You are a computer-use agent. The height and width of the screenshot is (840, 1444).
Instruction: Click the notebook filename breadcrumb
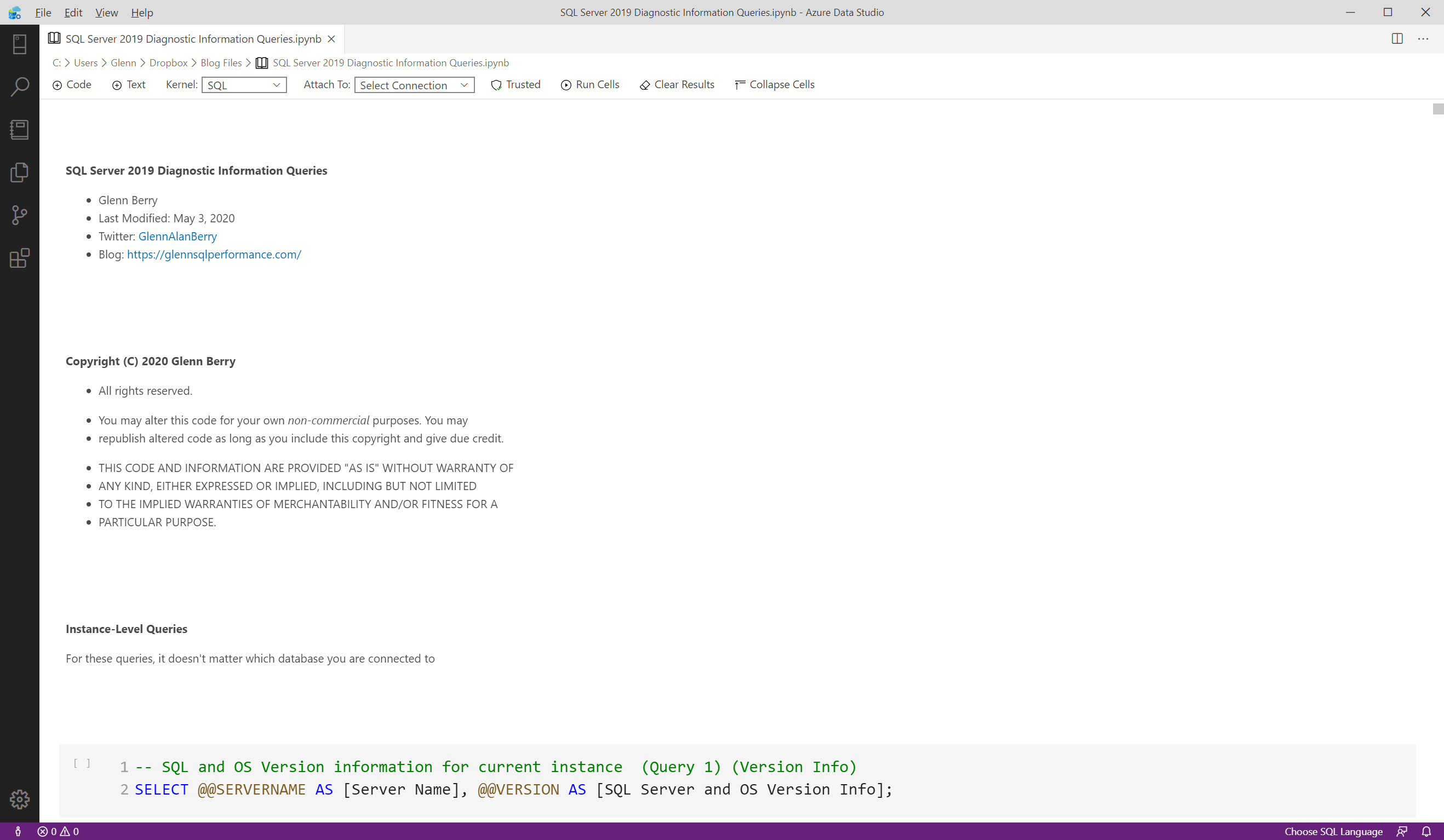click(382, 63)
